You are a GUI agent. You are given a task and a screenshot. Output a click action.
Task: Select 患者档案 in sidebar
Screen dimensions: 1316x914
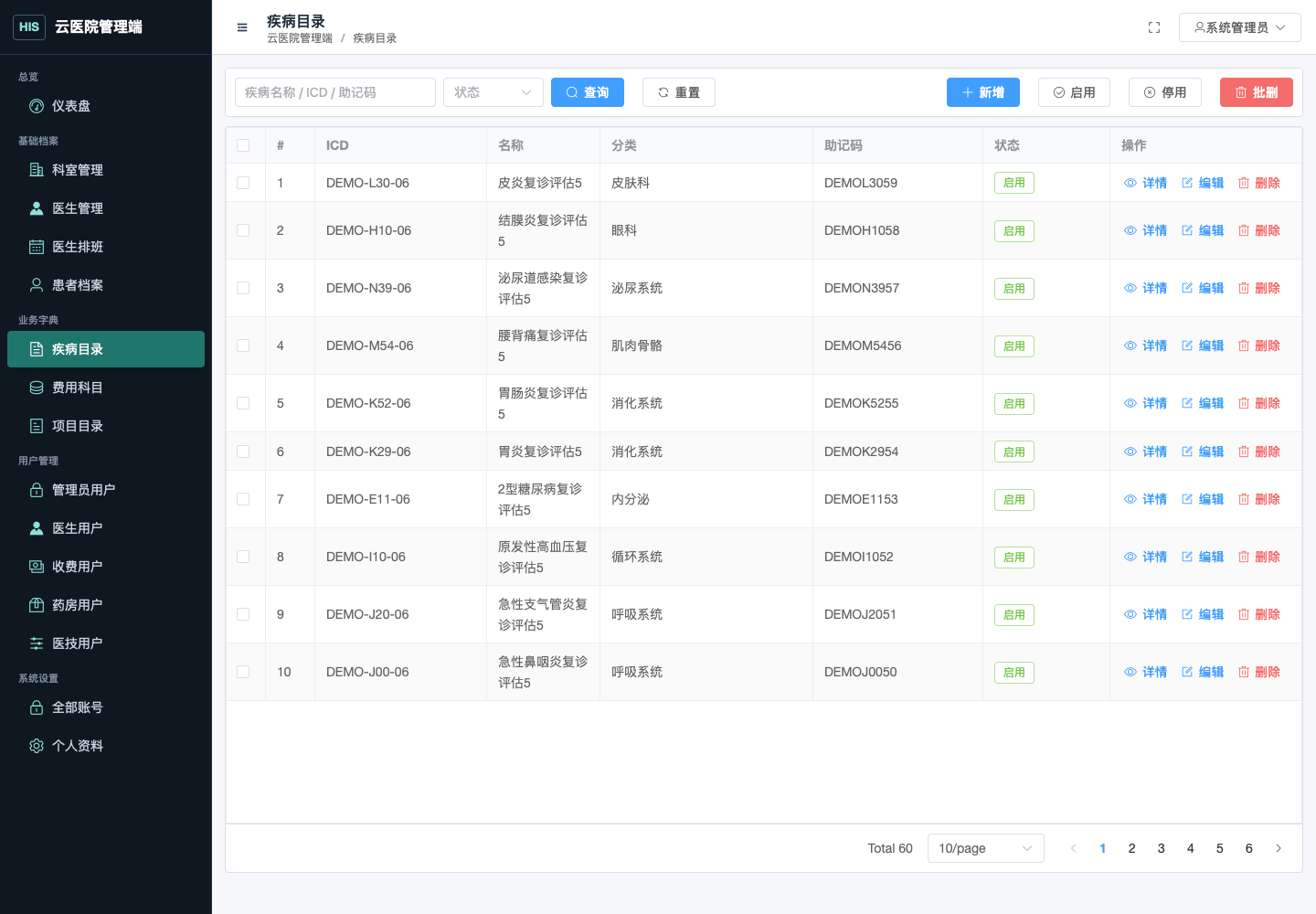pyautogui.click(x=106, y=285)
